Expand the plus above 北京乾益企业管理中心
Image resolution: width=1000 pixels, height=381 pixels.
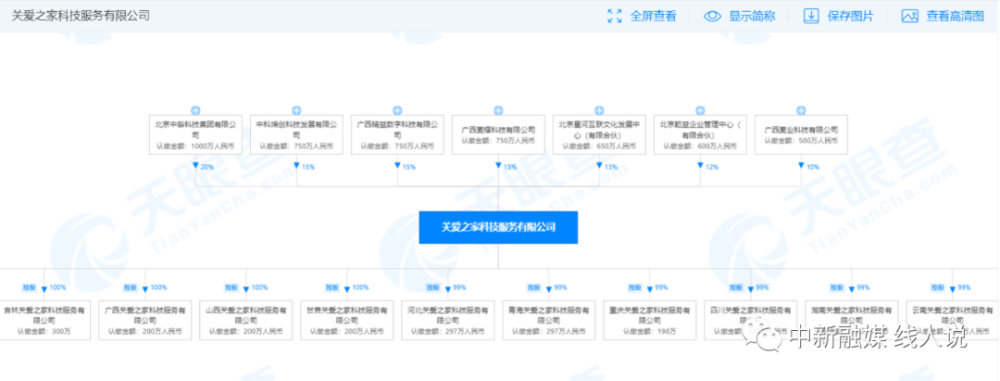(x=700, y=110)
